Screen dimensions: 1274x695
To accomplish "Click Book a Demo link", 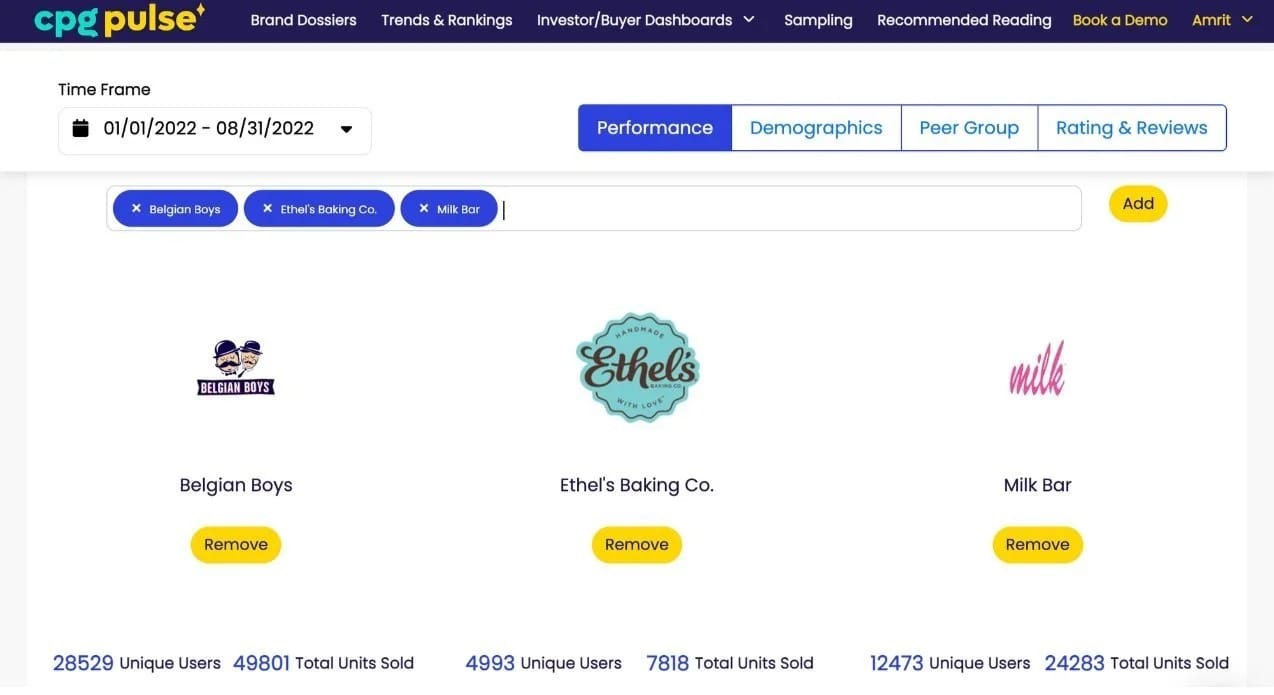I will click(1120, 20).
